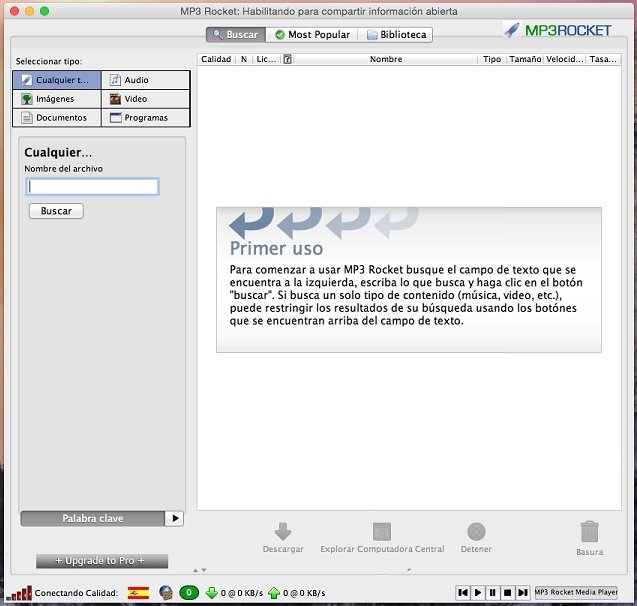Click the download rate 0 @ 0 KB/s text
The height and width of the screenshot is (606, 637).
(242, 593)
